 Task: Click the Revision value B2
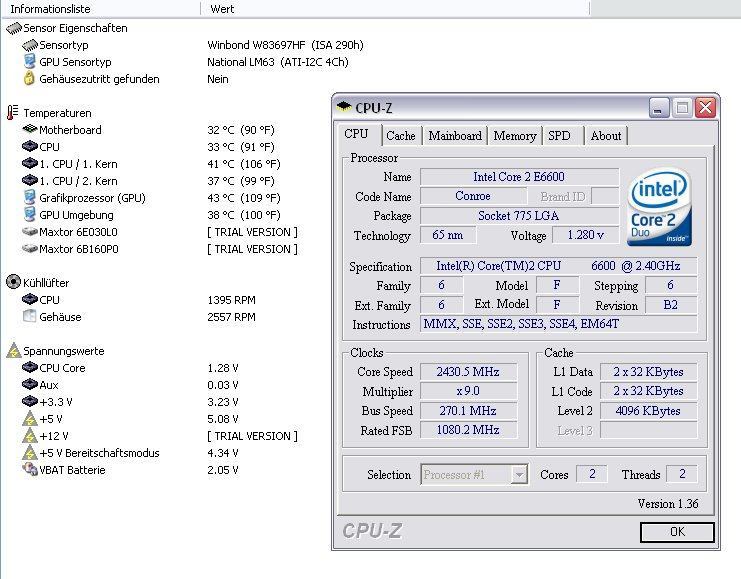pos(671,304)
